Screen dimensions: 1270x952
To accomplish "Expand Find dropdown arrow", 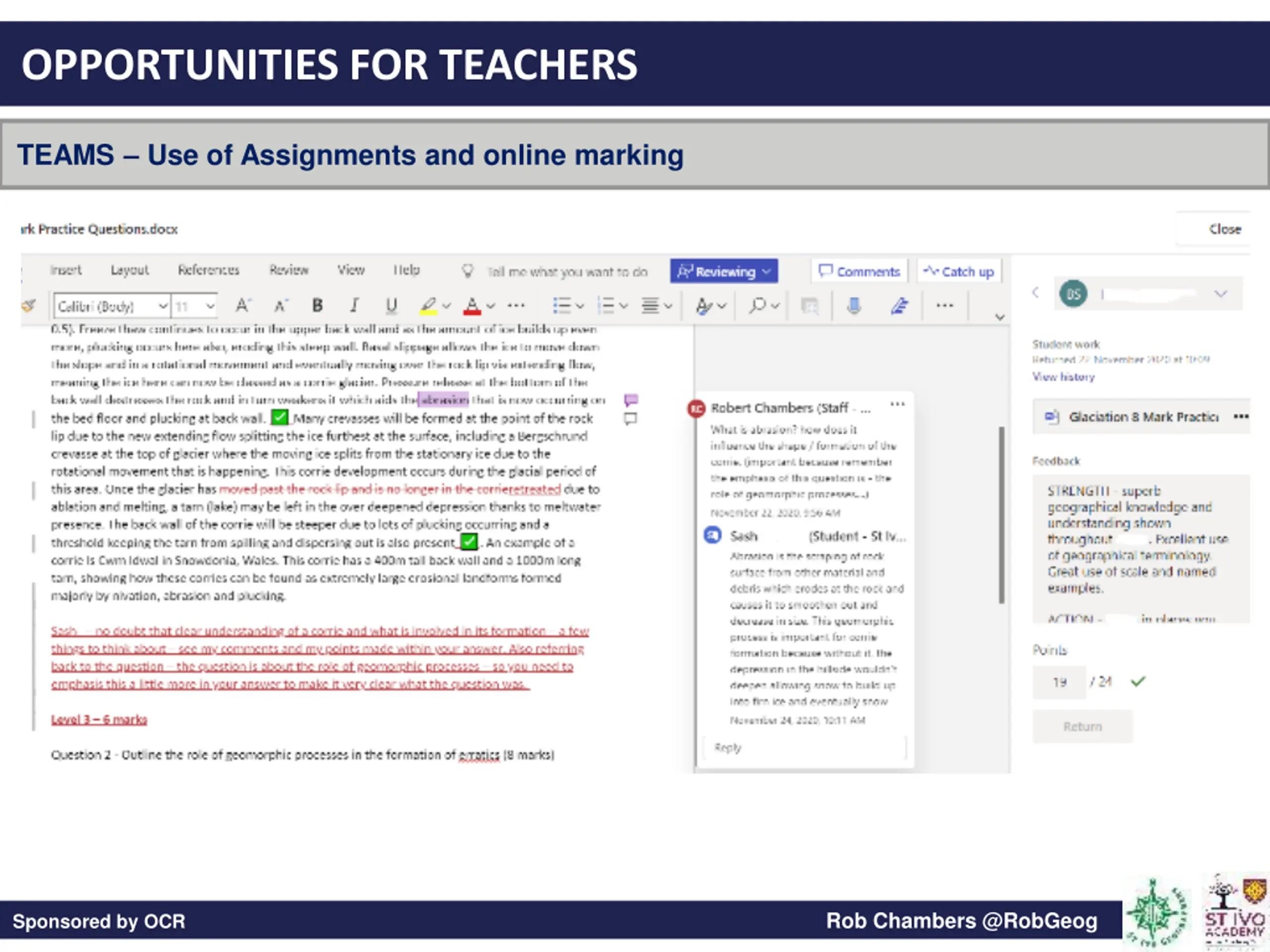I will pos(775,306).
